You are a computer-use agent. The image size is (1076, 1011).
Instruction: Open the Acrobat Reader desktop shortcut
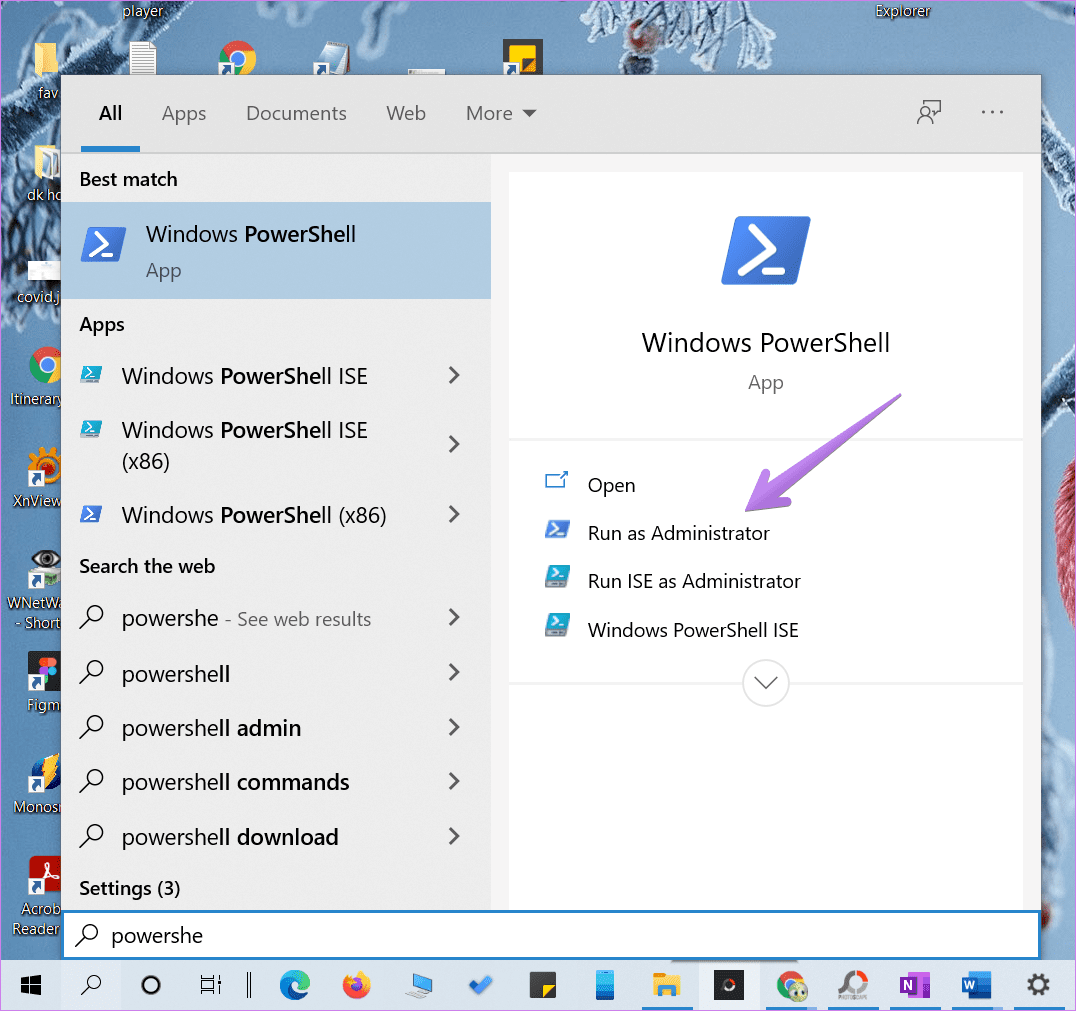point(38,896)
